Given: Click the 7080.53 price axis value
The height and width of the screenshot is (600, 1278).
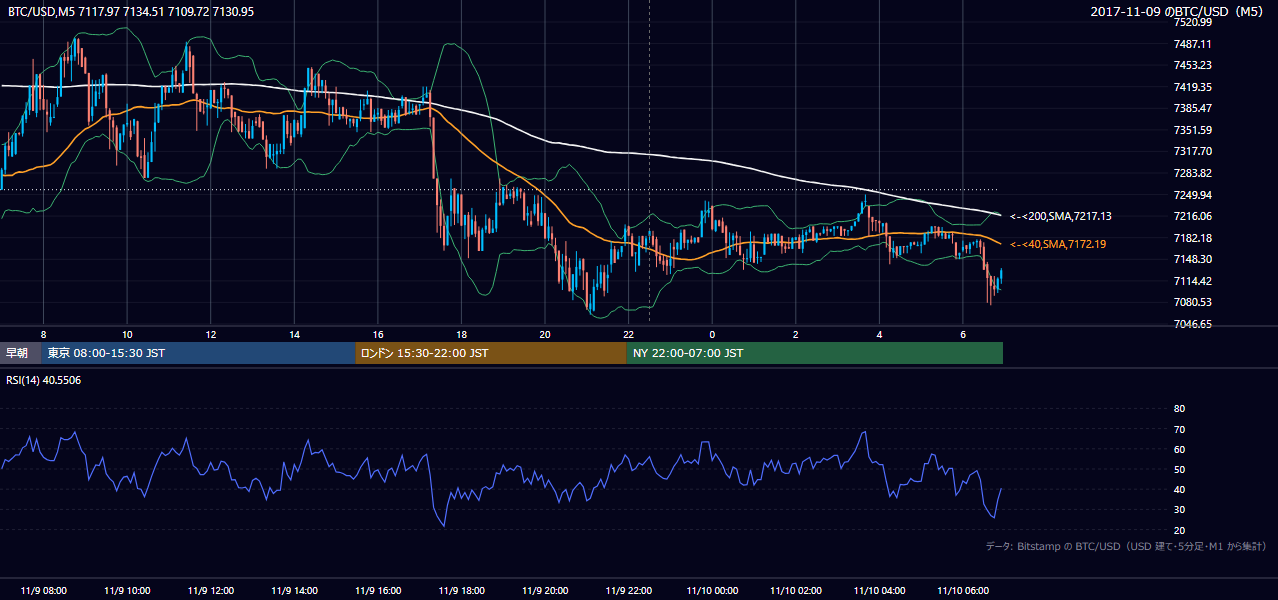Looking at the screenshot, I should [x=1193, y=302].
